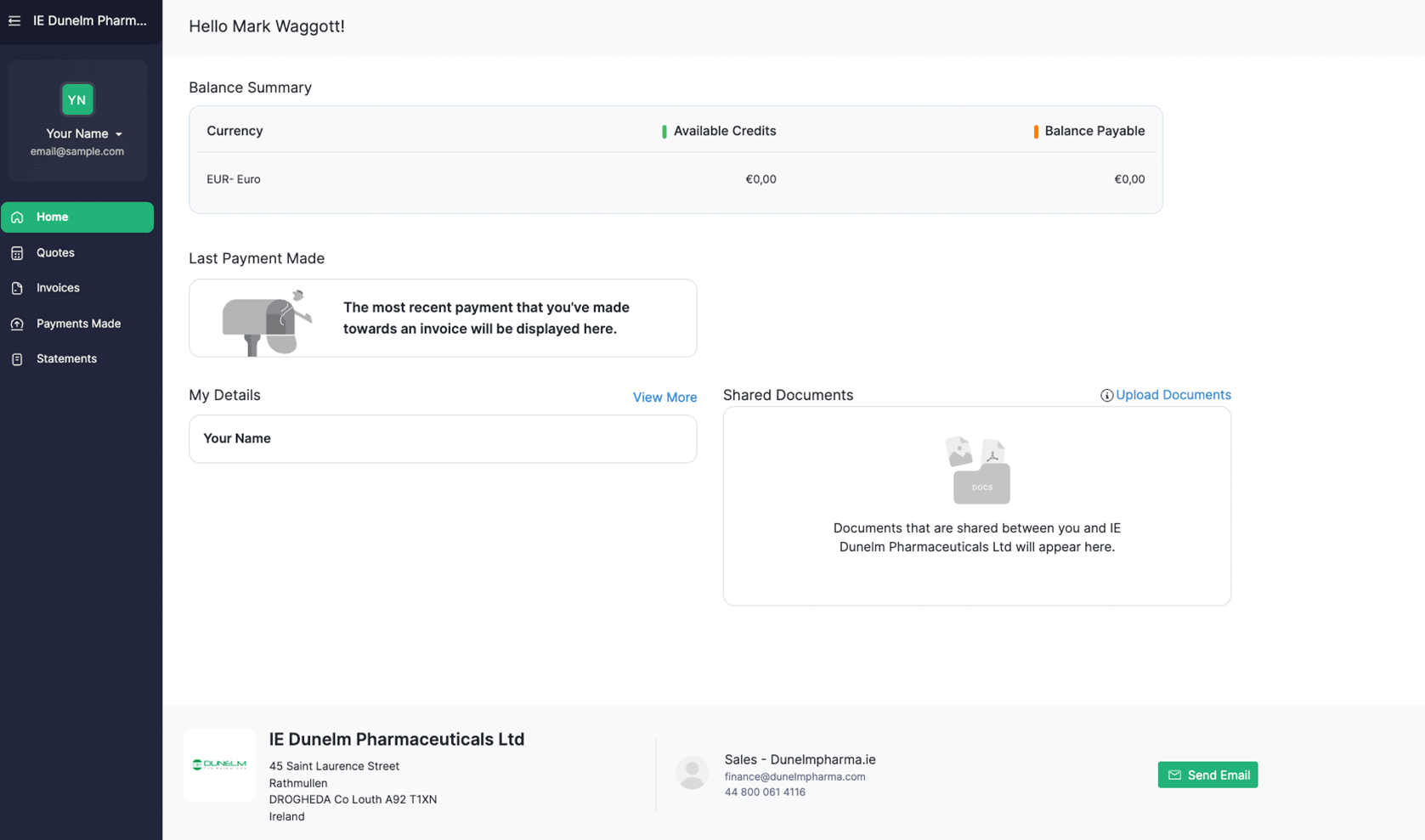Click the Quotes calculator icon

point(17,253)
